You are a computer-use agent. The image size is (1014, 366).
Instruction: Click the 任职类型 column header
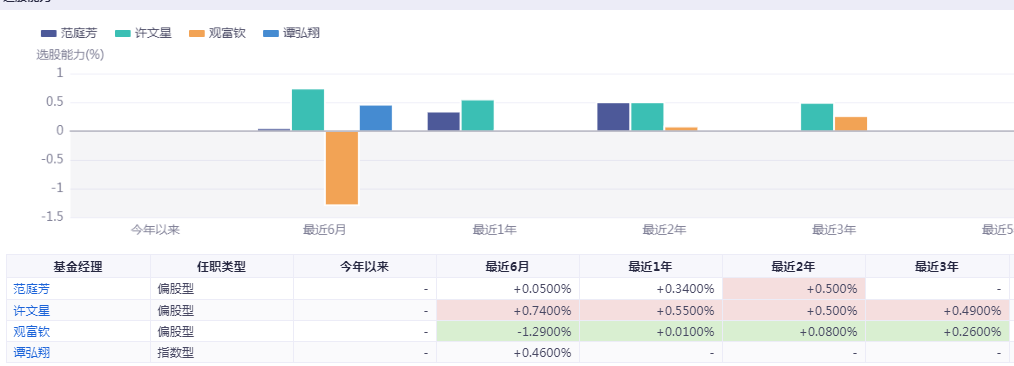pos(222,266)
